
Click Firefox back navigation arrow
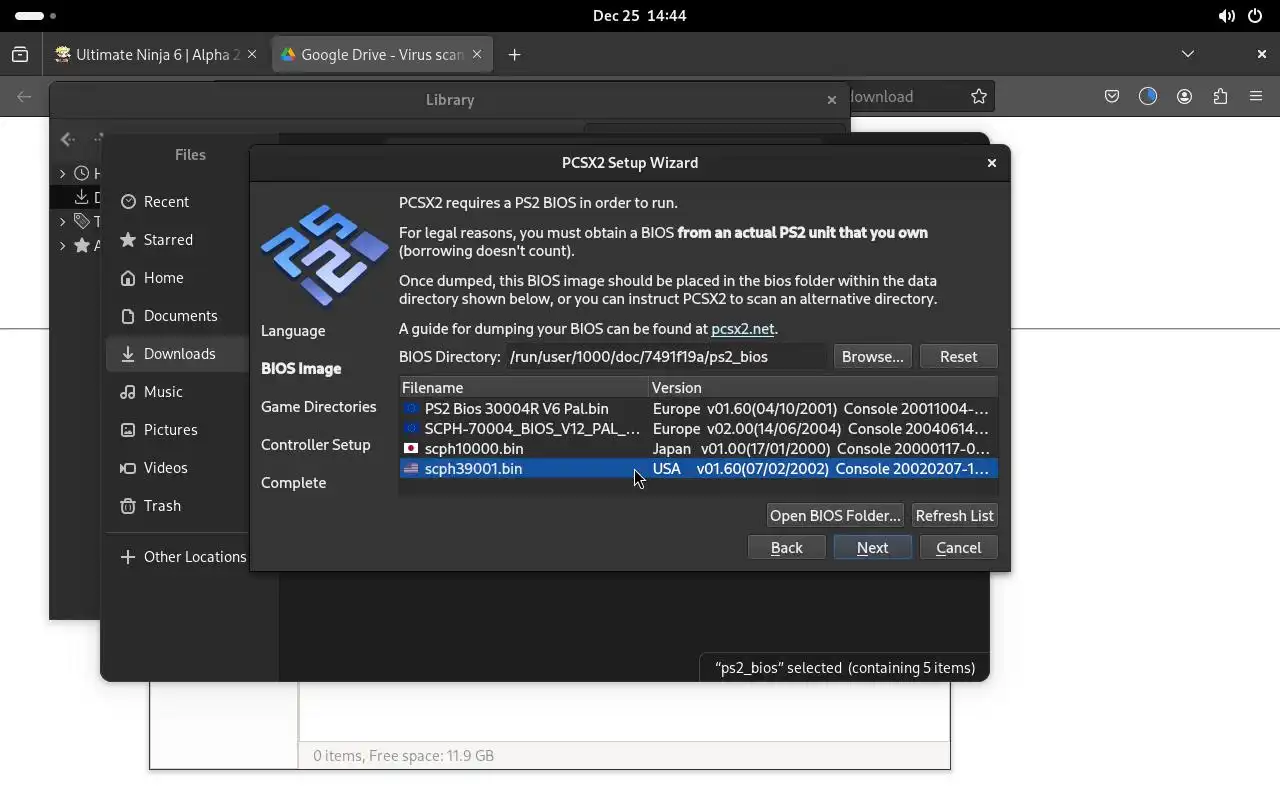[24, 96]
